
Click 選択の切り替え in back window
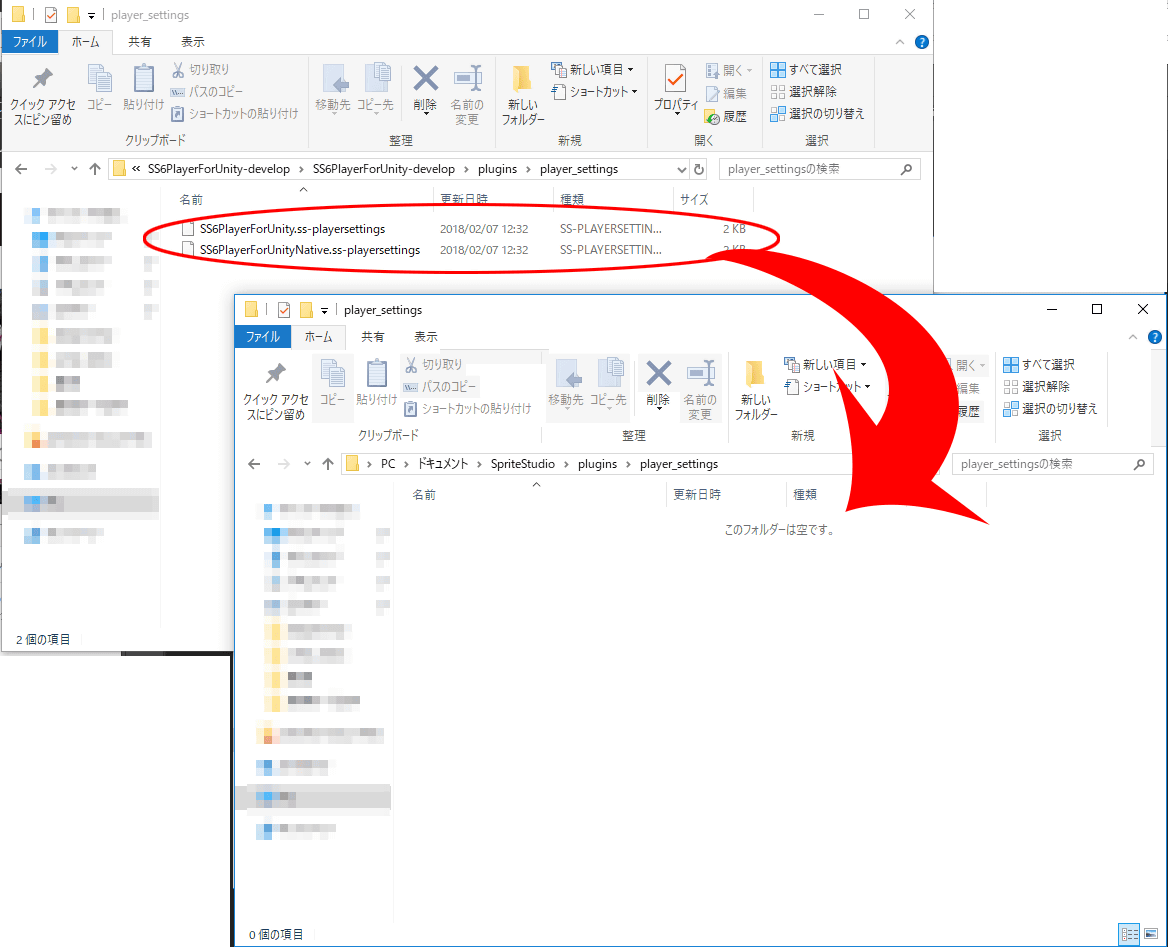click(817, 113)
